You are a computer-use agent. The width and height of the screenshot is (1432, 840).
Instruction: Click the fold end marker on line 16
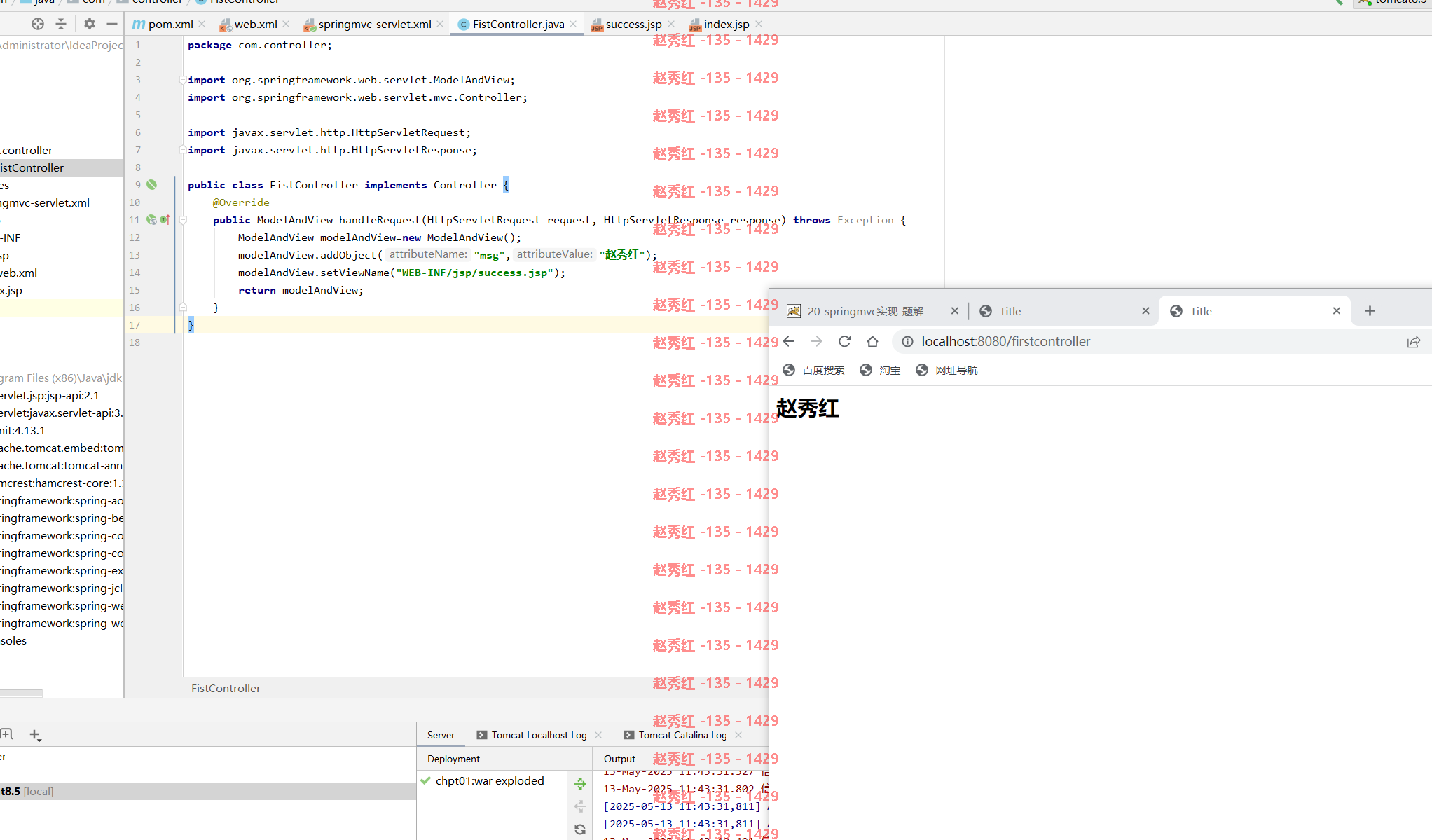tap(183, 308)
